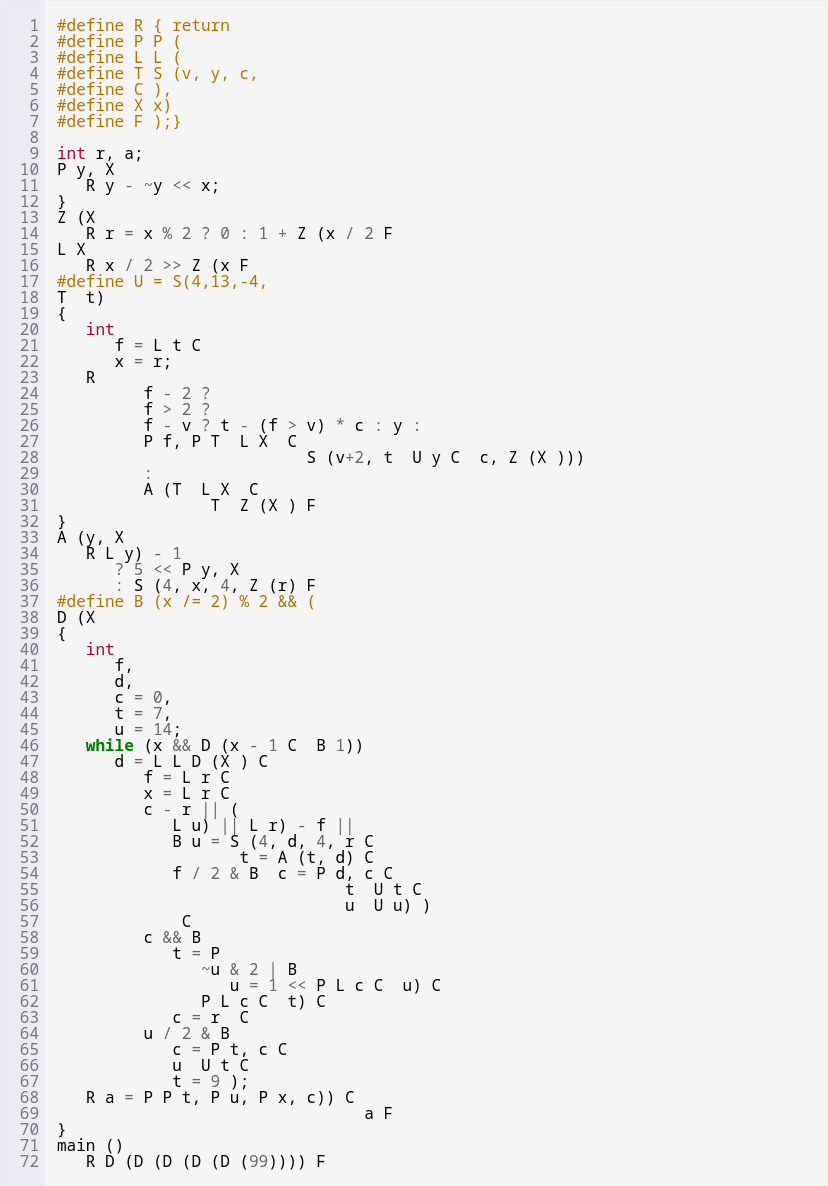The width and height of the screenshot is (828, 1186).
Task: Click the 'P L c C t) C' line
Action: point(263,1001)
